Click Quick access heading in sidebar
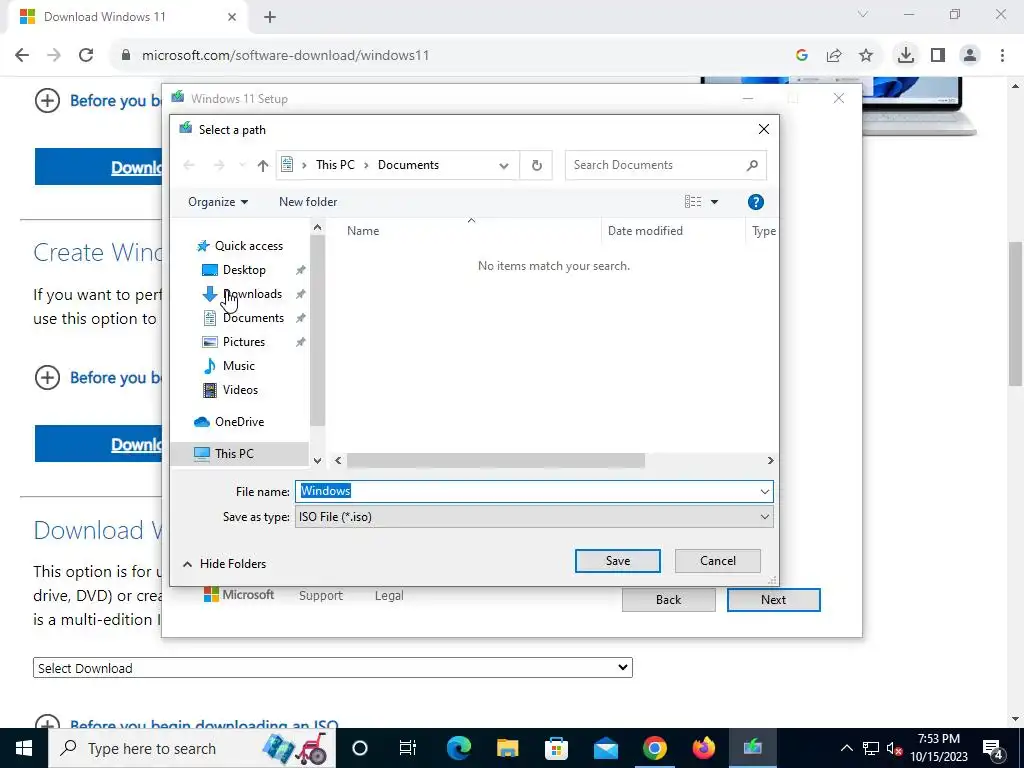Screen dimensions: 1024x768 248,246
